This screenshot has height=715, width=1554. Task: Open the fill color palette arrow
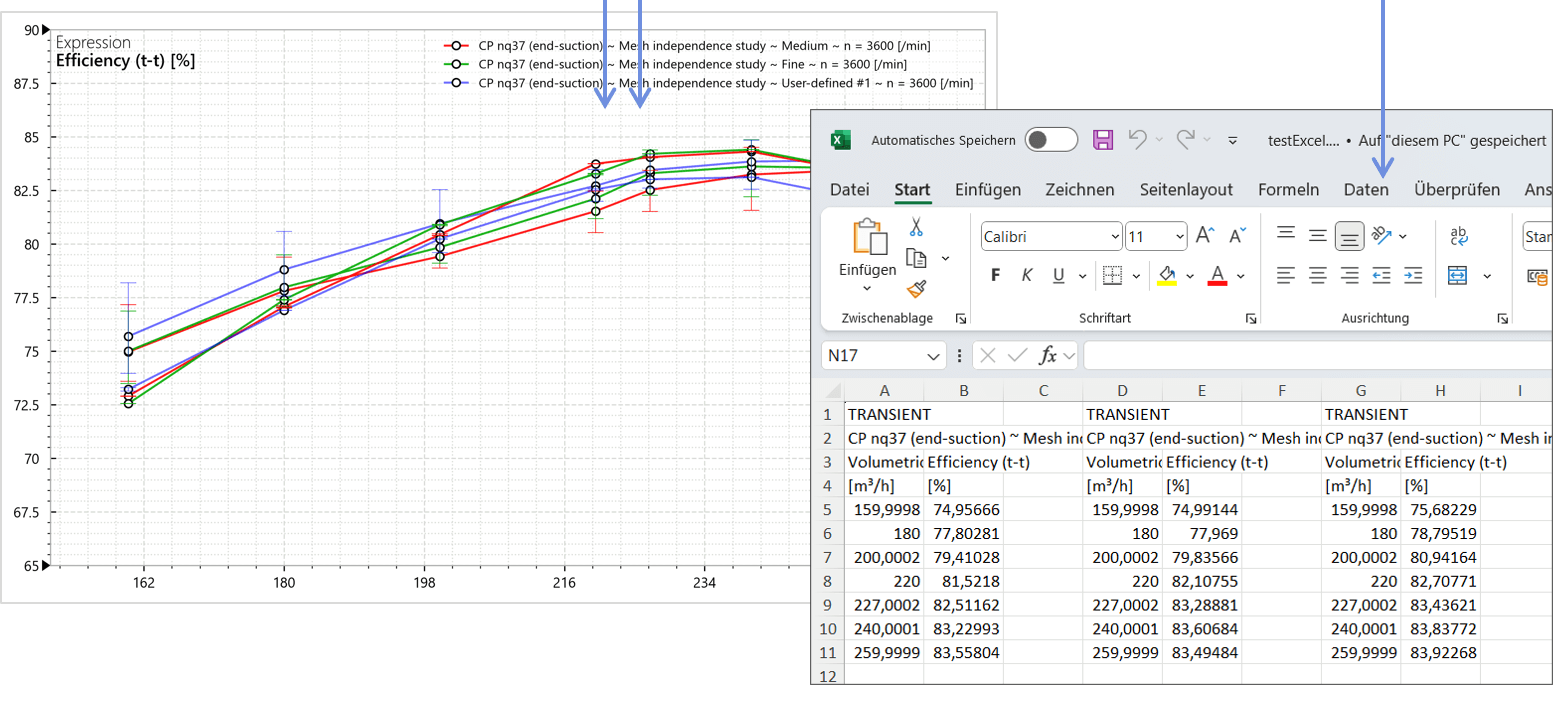click(x=1190, y=275)
